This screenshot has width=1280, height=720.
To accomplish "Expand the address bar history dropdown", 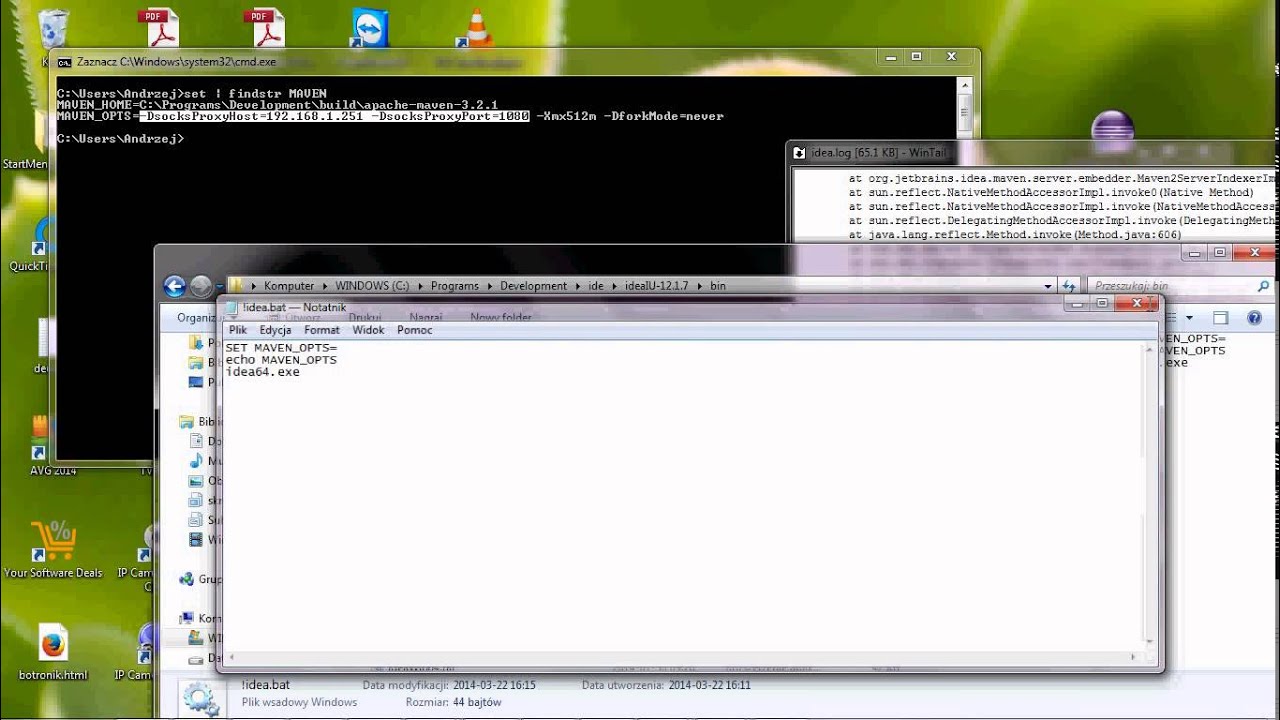I will tap(1048, 286).
